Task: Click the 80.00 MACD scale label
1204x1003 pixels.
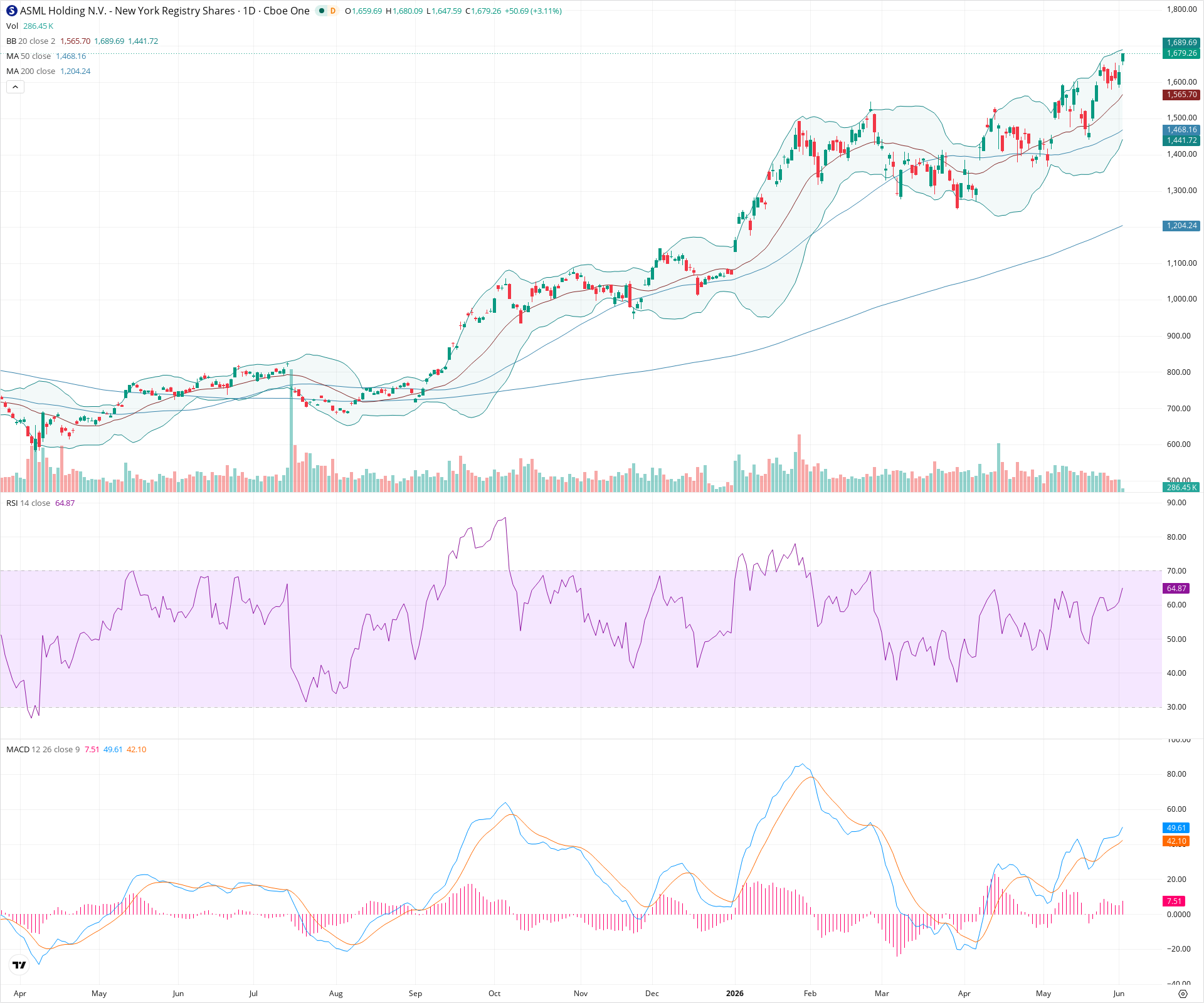Action: pos(1176,774)
